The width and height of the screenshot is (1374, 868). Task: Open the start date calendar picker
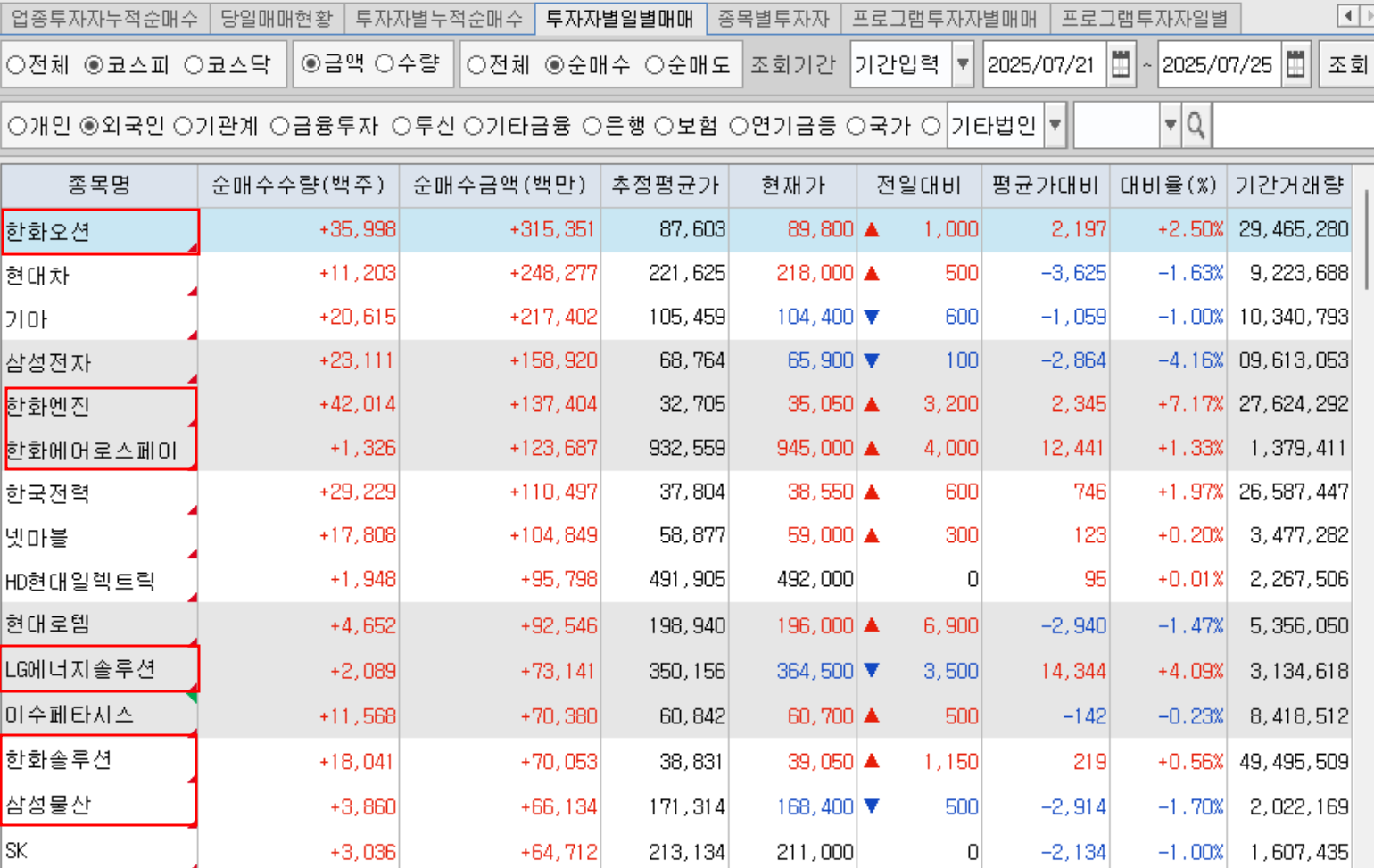pos(1121,64)
